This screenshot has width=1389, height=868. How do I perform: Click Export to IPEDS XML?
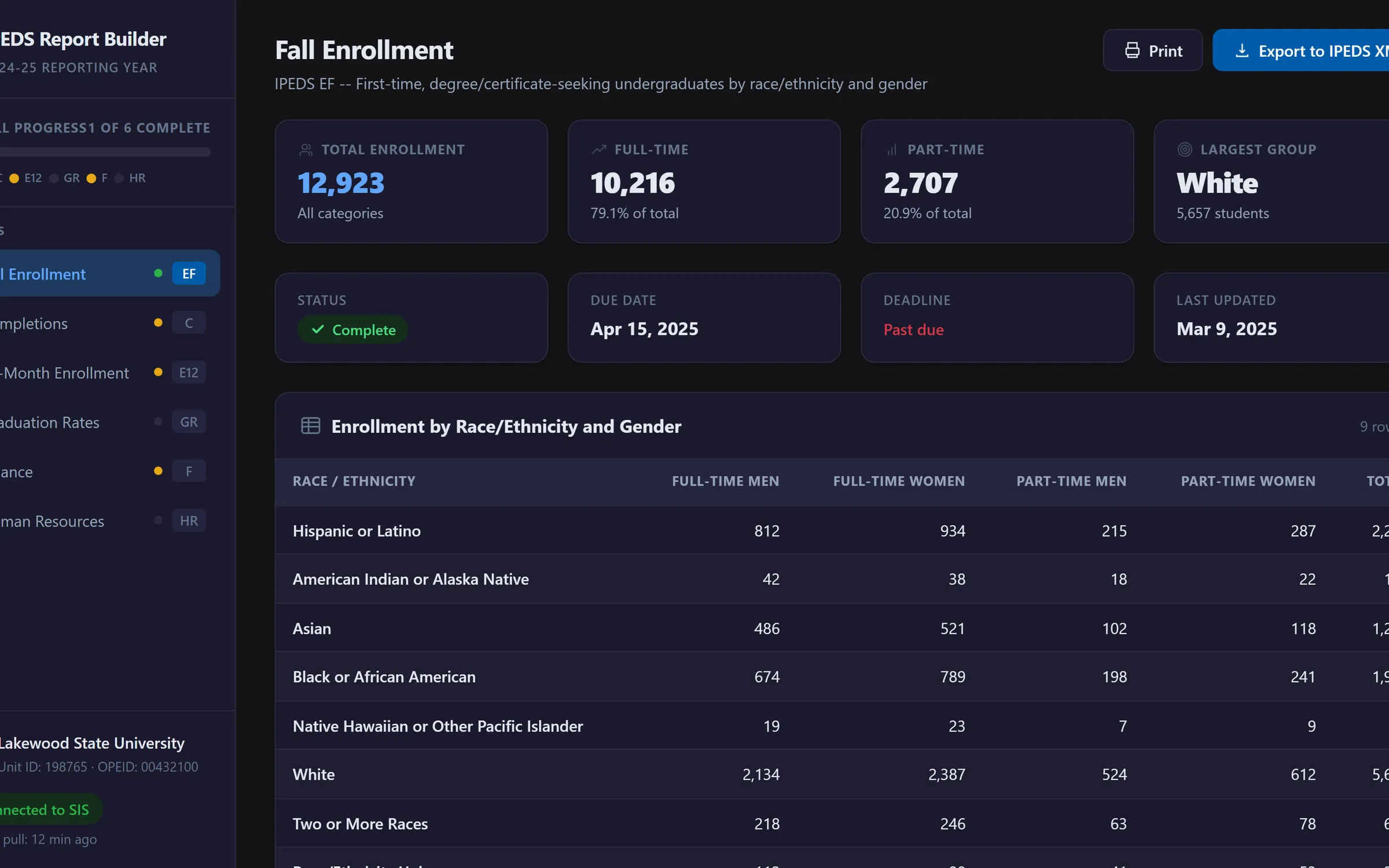[x=1314, y=50]
